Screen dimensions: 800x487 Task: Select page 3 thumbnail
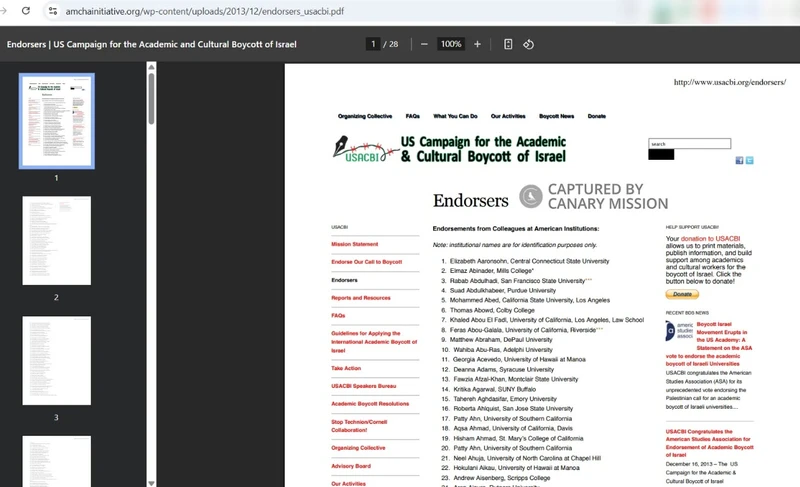click(x=57, y=361)
